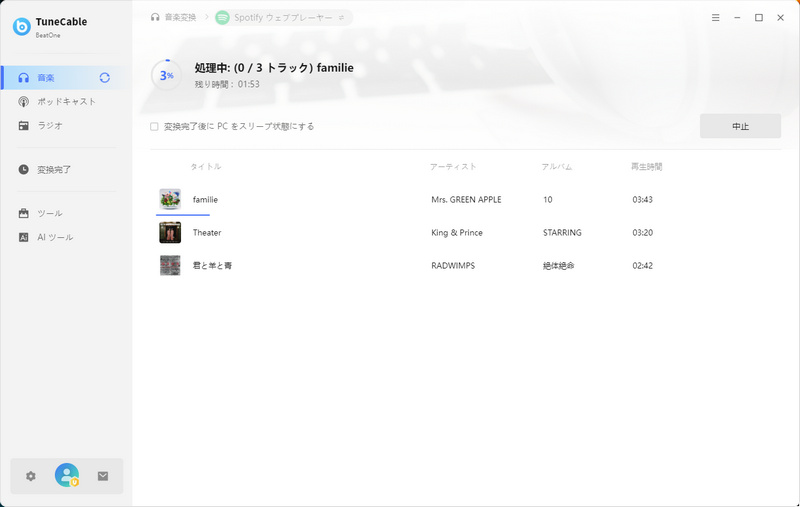This screenshot has width=800, height=507.
Task: Click album name 絶体絶命
Action: click(559, 265)
